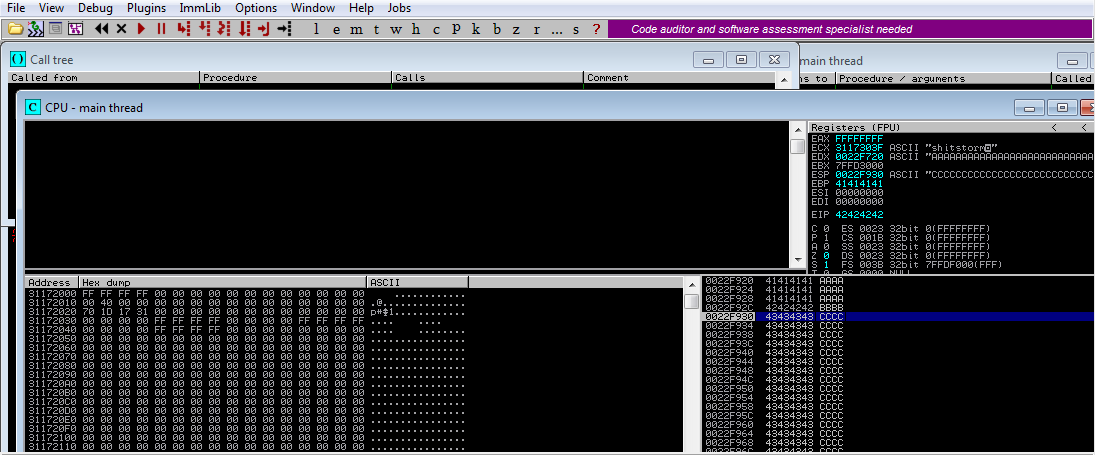
Task: Open the ImmLib menu
Action: [x=200, y=8]
